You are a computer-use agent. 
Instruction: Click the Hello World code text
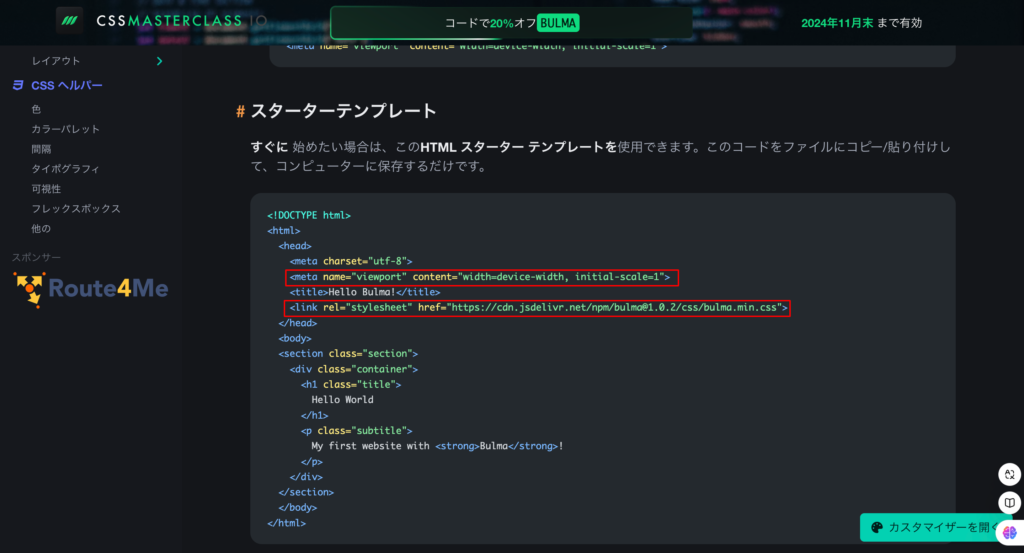pyautogui.click(x=342, y=400)
